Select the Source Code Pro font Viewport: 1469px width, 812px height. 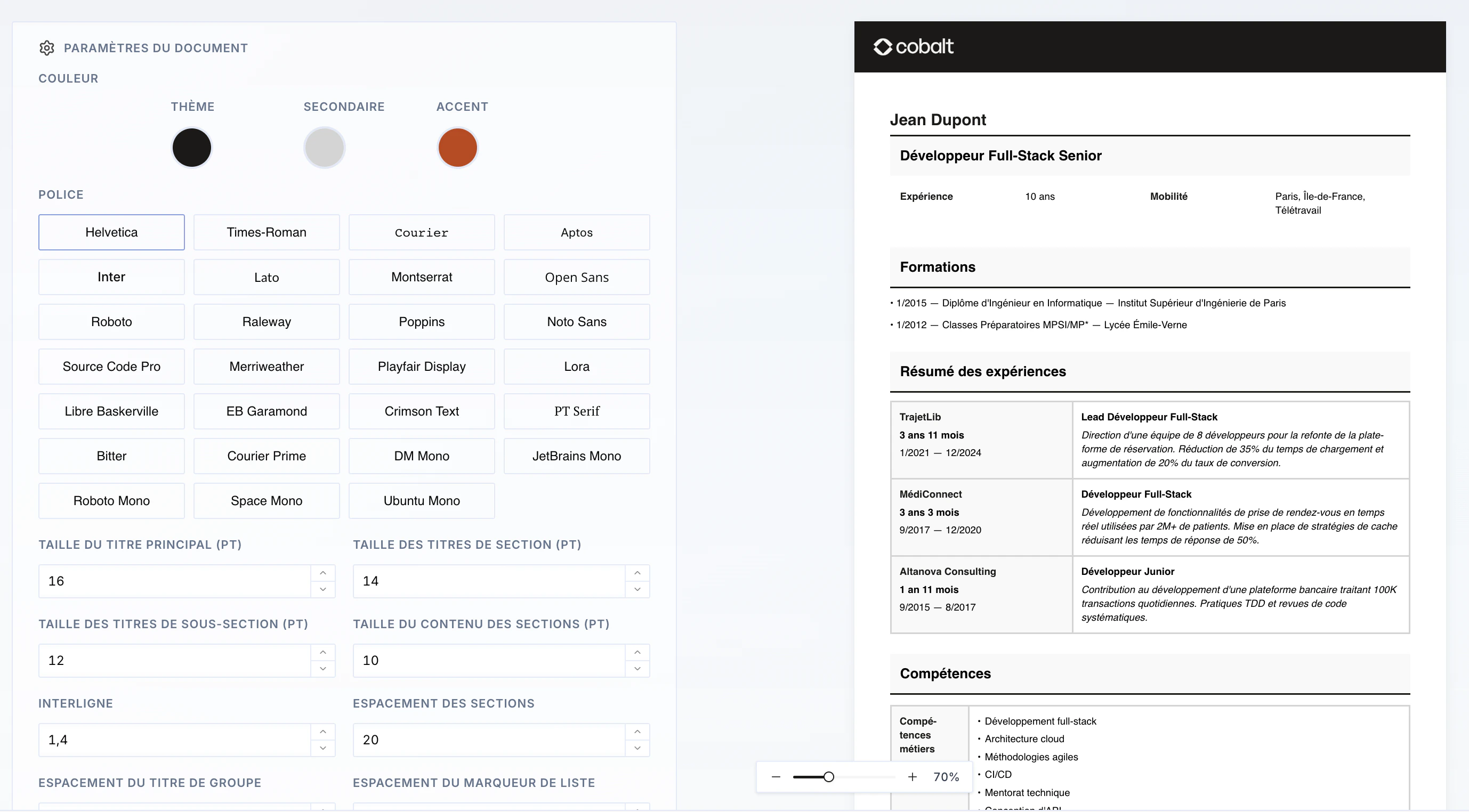pyautogui.click(x=112, y=367)
